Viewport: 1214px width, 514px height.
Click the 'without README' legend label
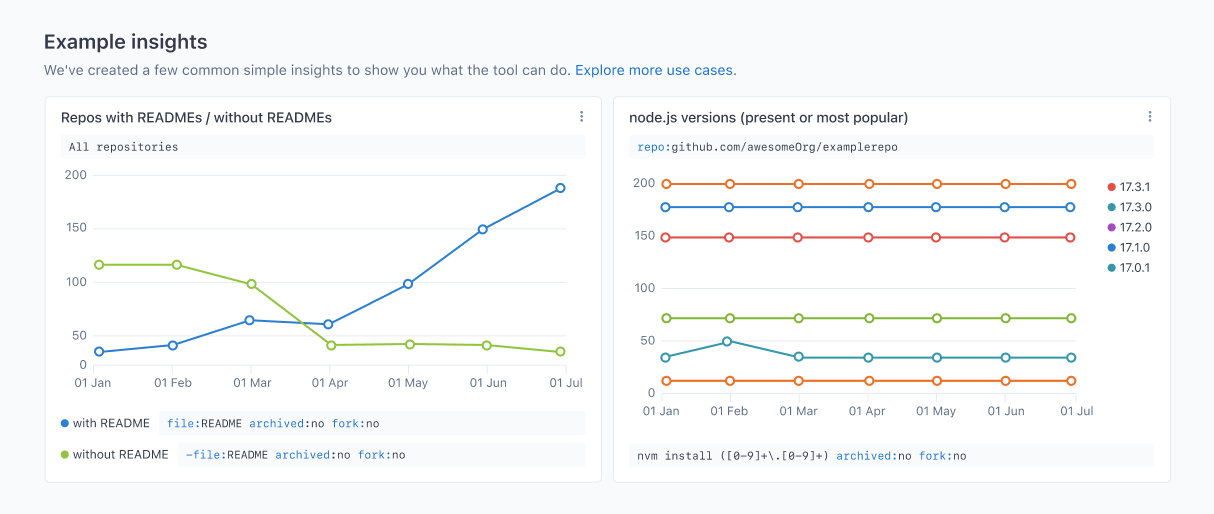click(120, 455)
